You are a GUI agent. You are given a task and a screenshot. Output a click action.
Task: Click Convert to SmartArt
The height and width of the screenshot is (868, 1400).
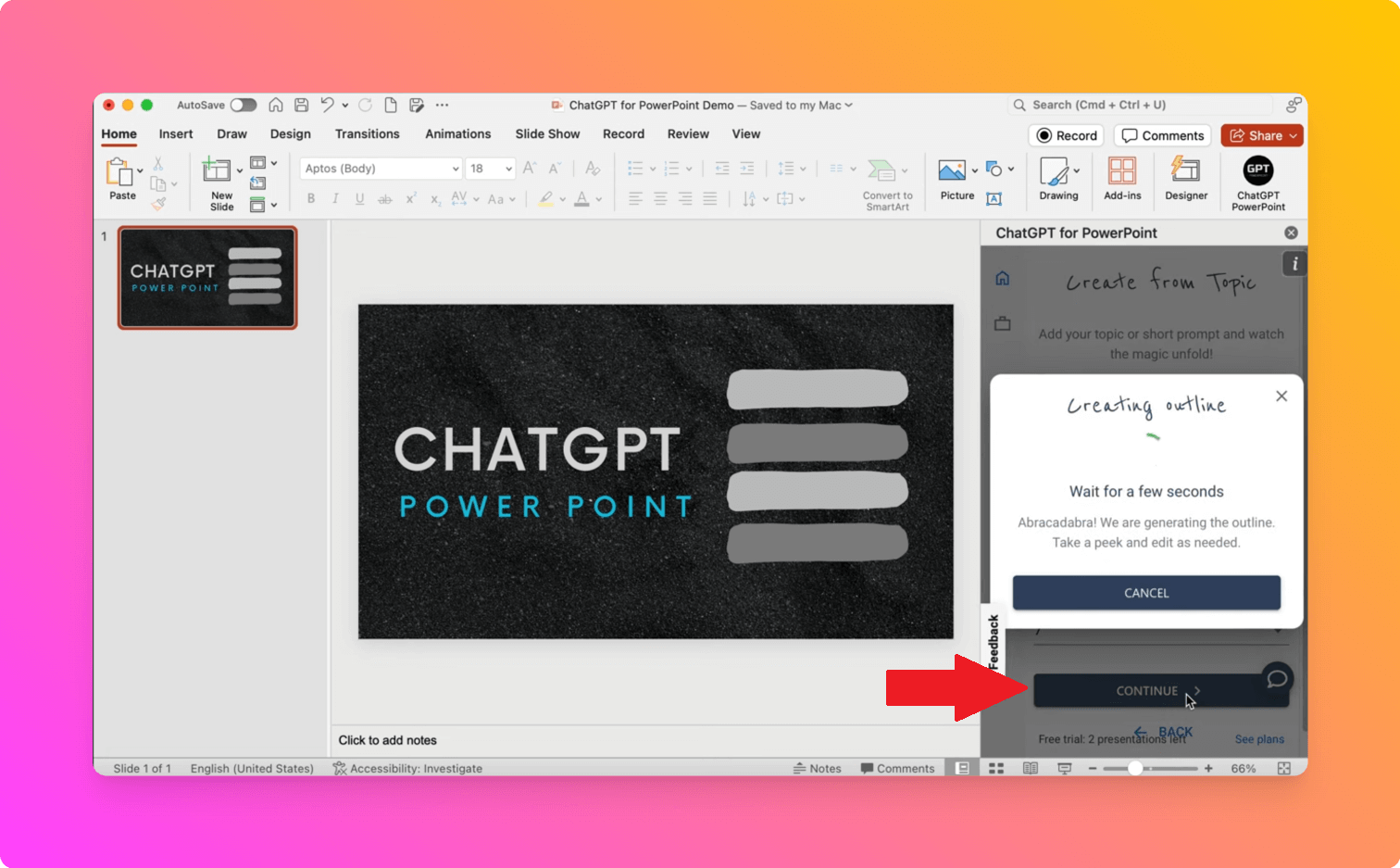[886, 182]
